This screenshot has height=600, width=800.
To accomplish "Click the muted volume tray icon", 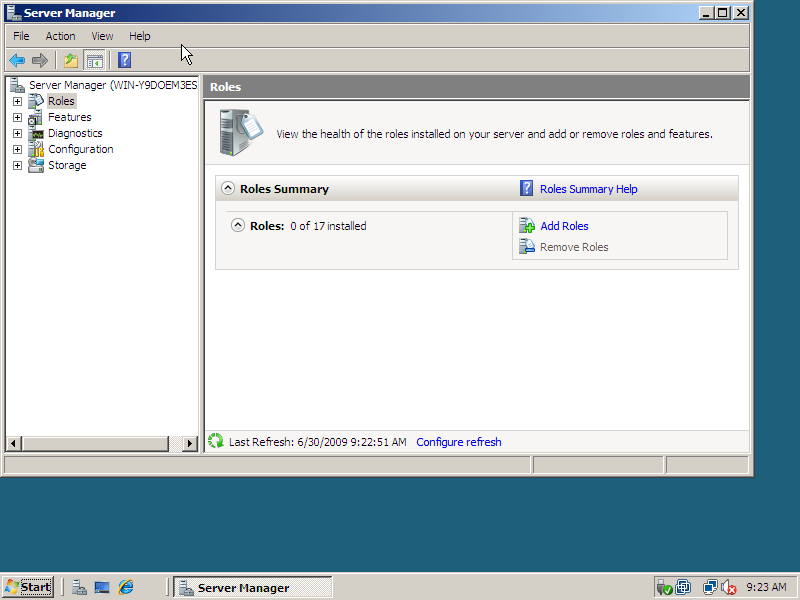I will (729, 588).
